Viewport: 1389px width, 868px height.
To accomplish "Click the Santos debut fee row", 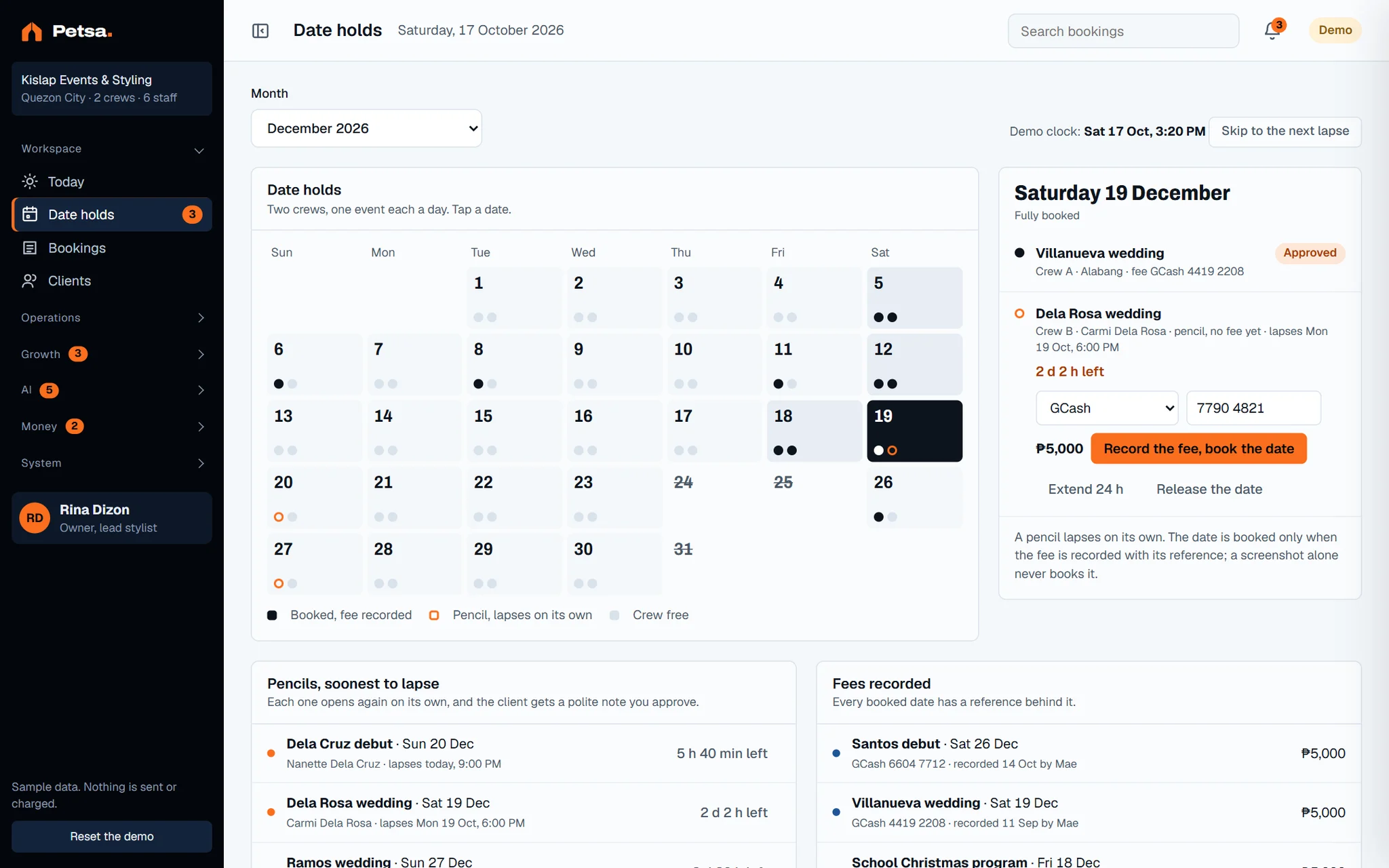I will click(x=1089, y=753).
